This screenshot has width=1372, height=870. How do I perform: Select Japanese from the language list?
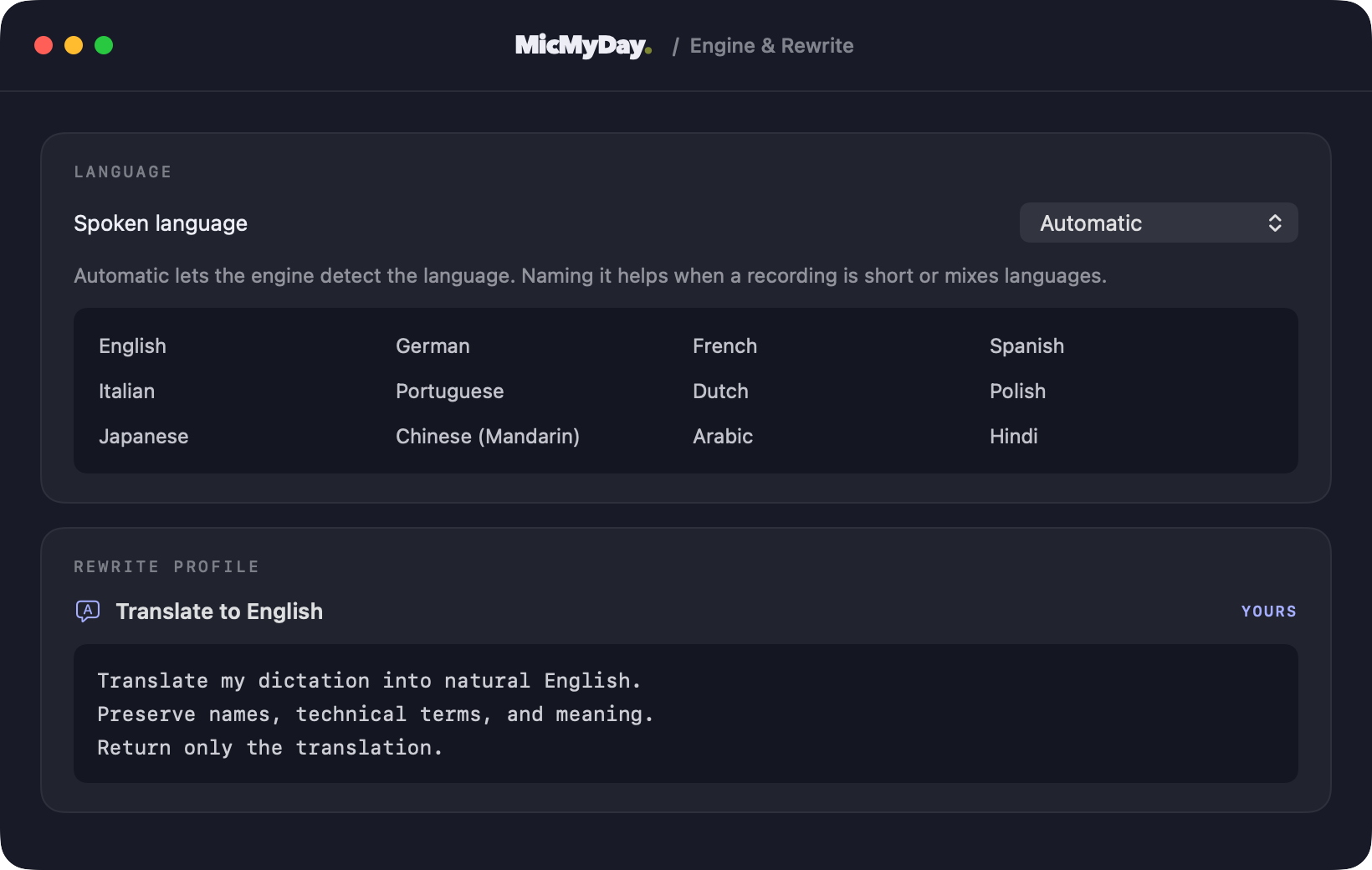point(143,437)
